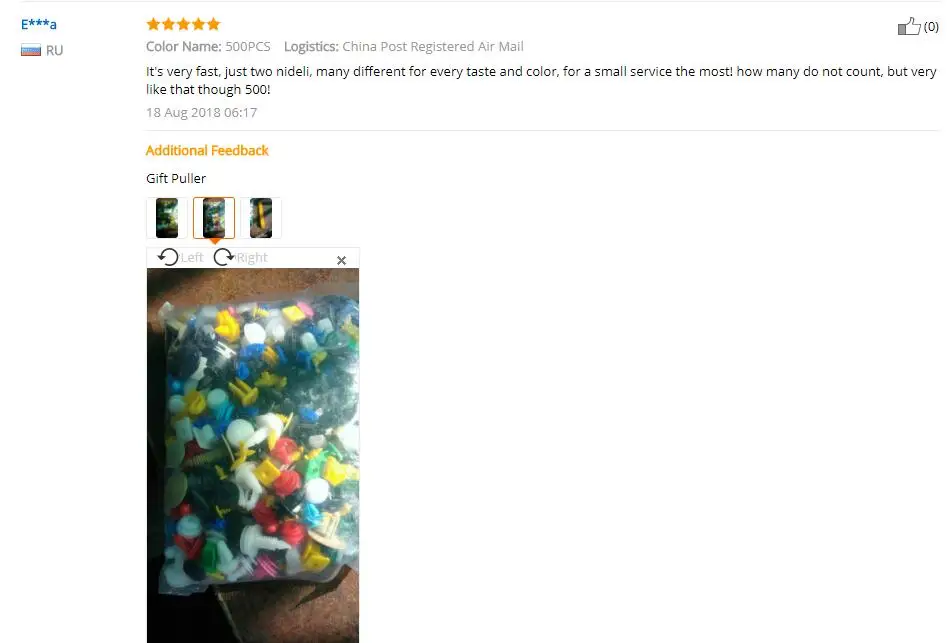Click the Color Name 500PCS label

(208, 47)
